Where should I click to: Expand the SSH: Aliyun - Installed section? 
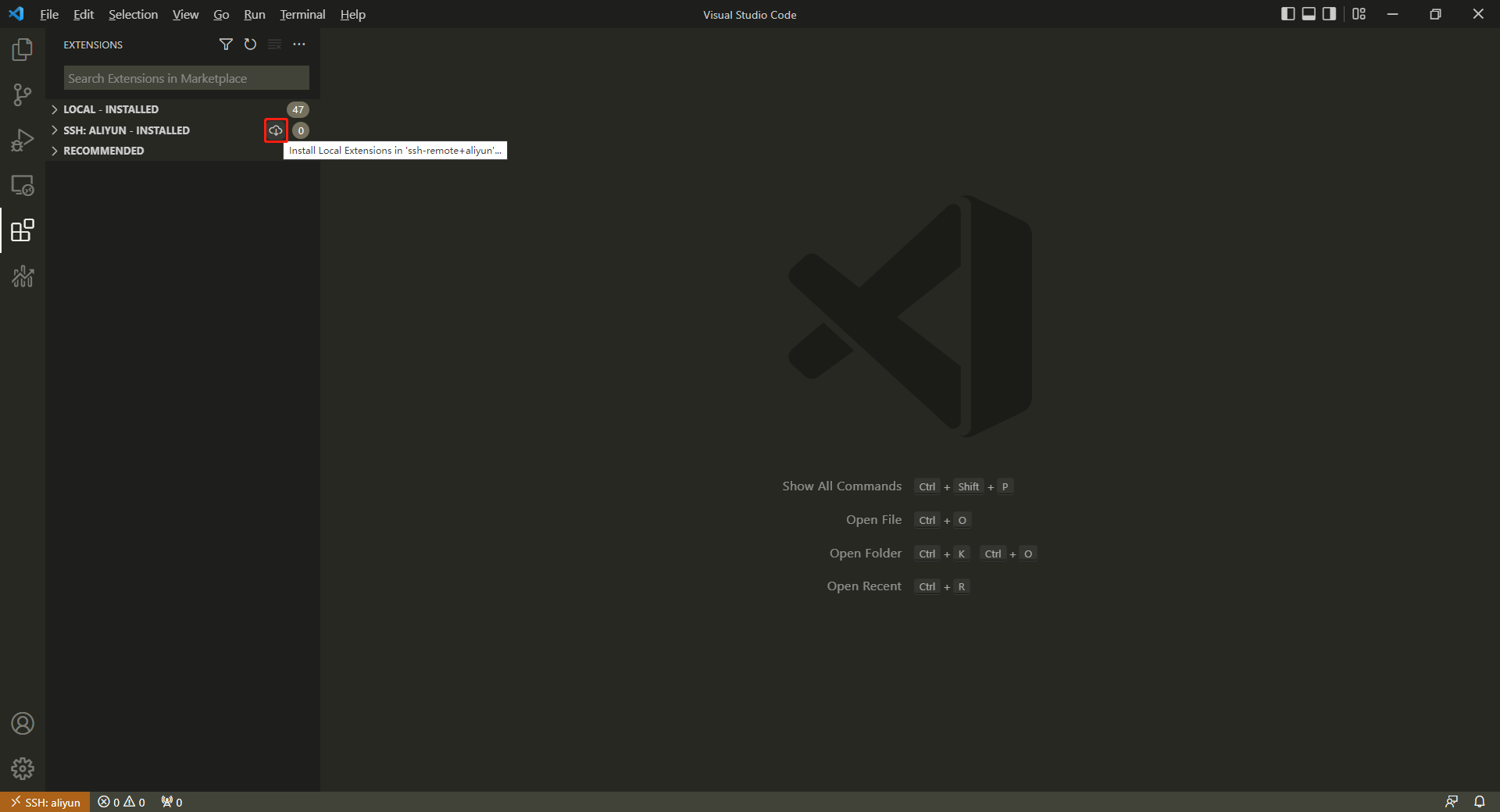[126, 130]
